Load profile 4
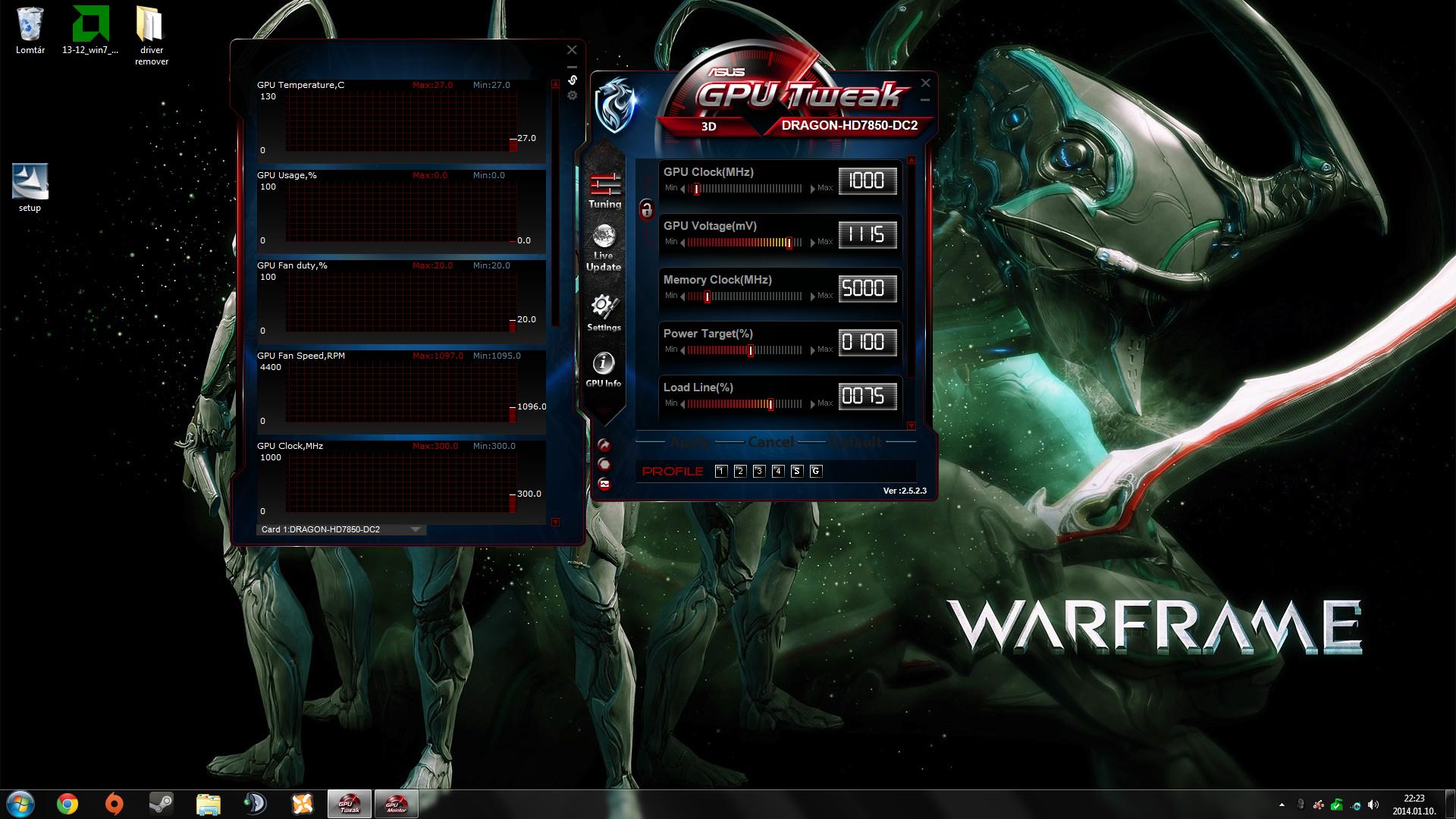1456x819 pixels. [778, 471]
